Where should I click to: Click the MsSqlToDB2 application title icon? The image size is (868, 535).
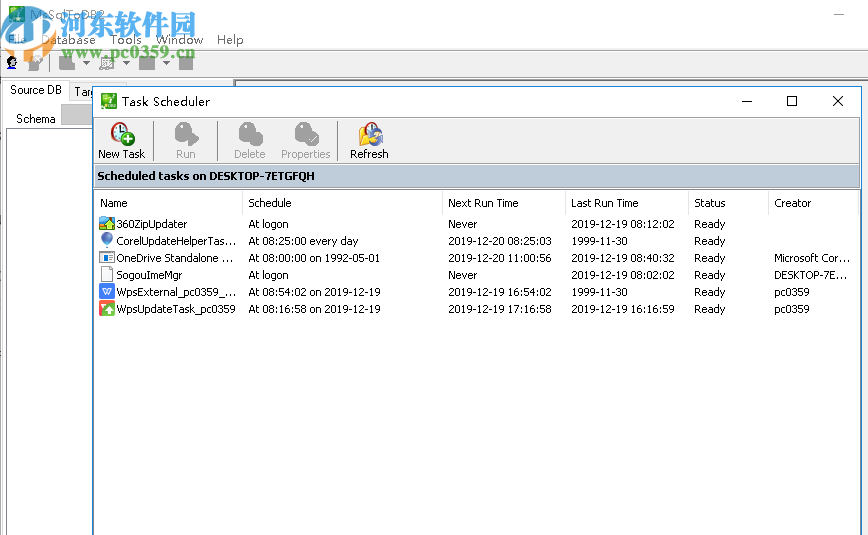pos(17,14)
